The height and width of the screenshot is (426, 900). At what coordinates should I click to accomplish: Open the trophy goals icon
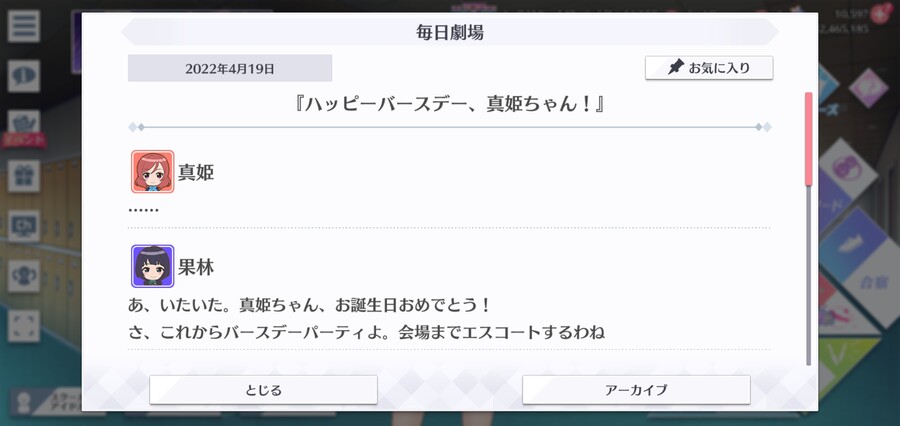[24, 276]
